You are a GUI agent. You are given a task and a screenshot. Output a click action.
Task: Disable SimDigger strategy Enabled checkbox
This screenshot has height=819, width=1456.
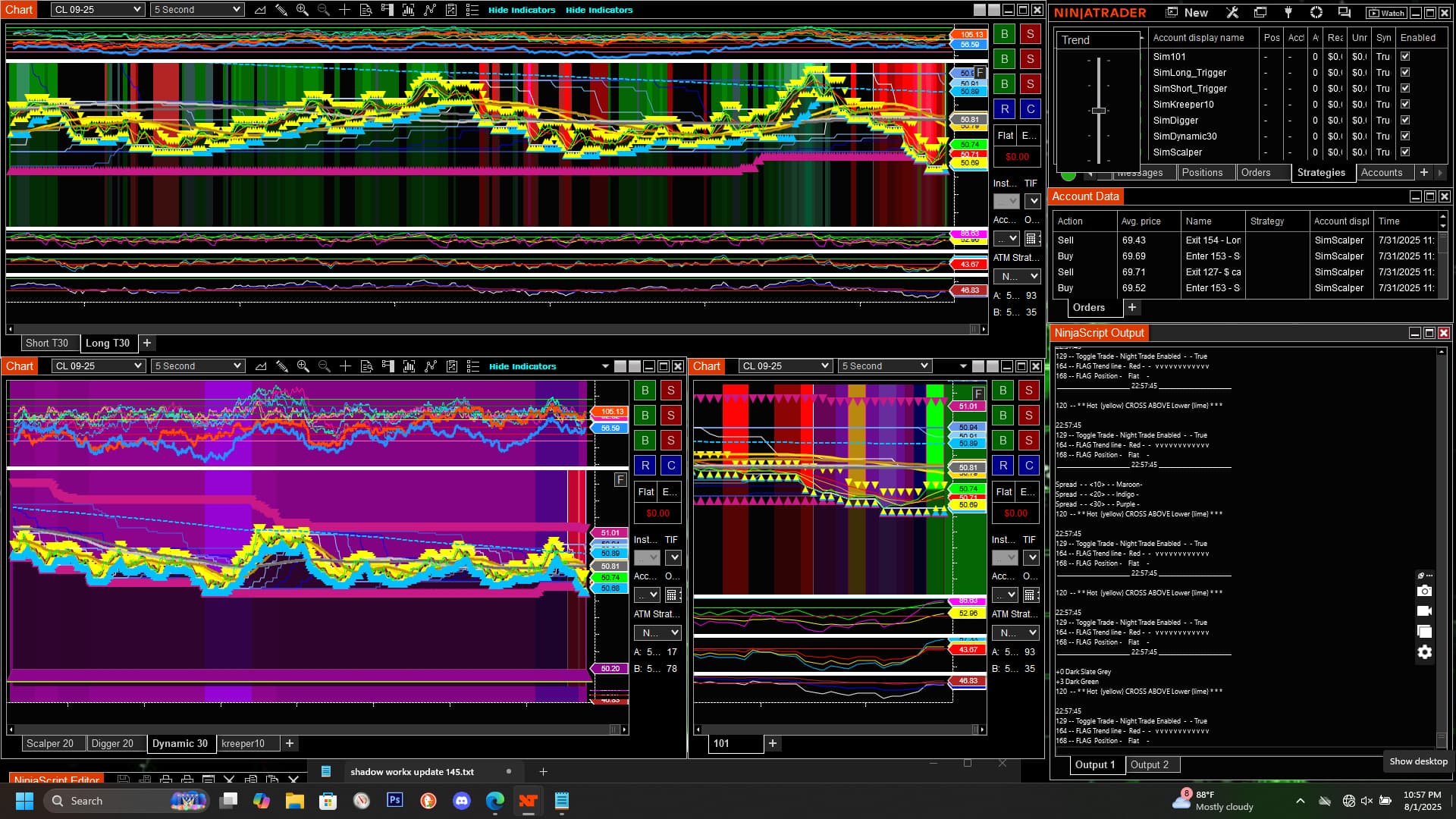pyautogui.click(x=1405, y=120)
